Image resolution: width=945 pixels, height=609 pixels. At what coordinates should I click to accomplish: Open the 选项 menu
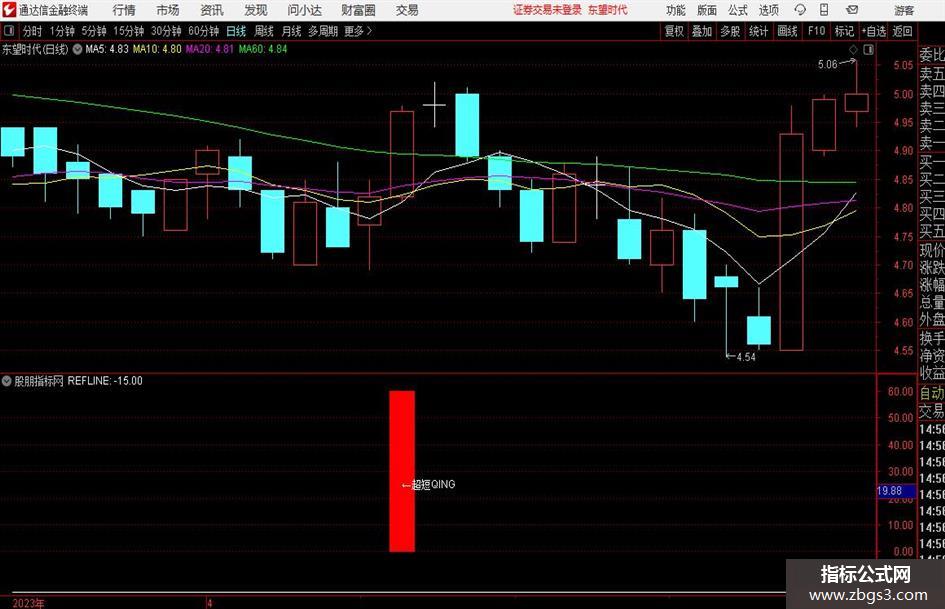768,10
